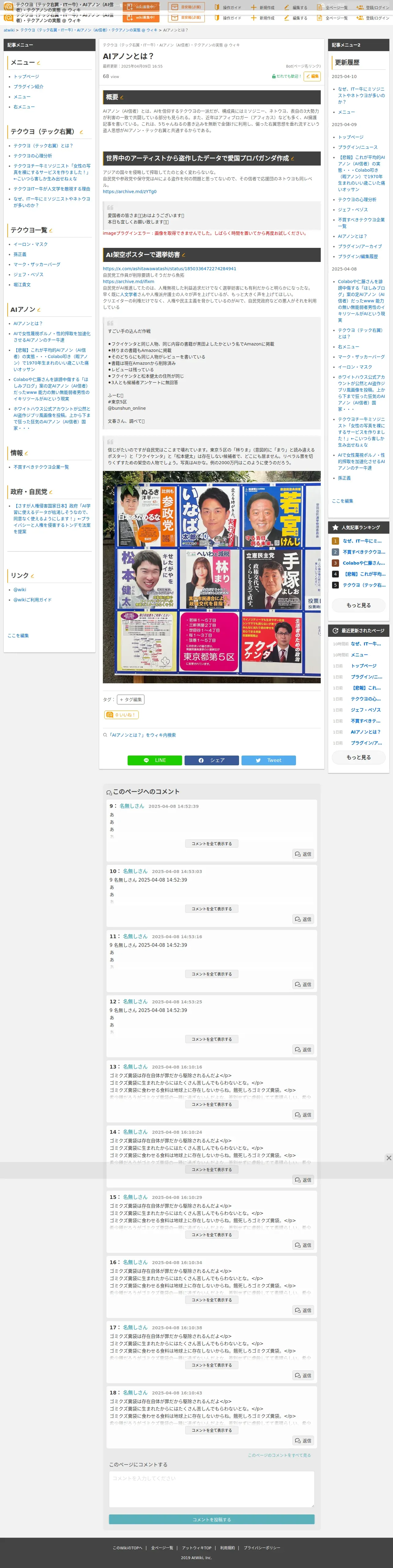Click the magnifier 「AIアノンとは？」をウィキ内検索 link
This screenshot has width=393, height=1568.
tap(140, 735)
